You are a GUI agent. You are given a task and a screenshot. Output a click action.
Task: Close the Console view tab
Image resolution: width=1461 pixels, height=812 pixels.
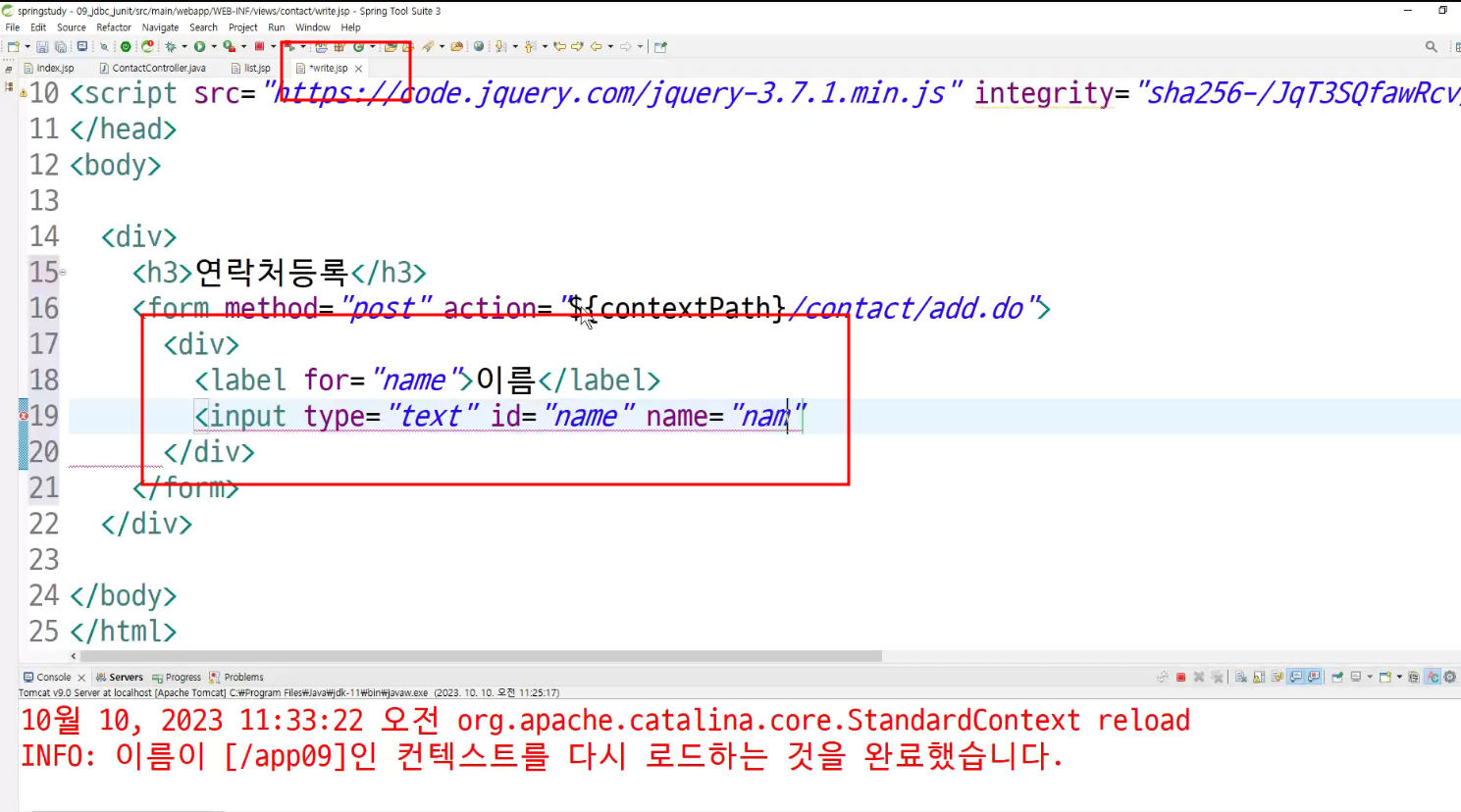point(81,678)
